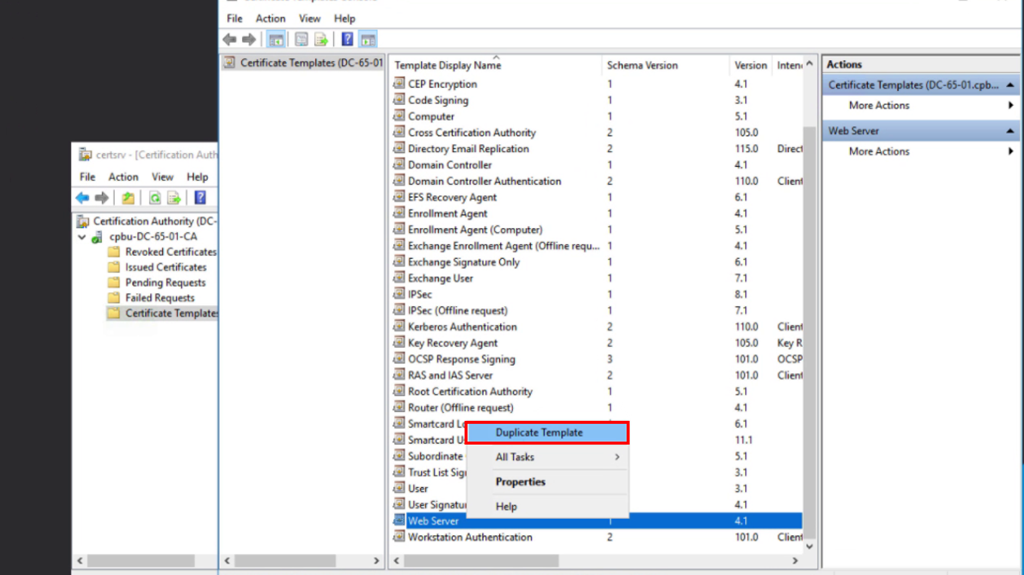Select the Issued Certificates folder
The width and height of the screenshot is (1024, 575).
pos(165,267)
